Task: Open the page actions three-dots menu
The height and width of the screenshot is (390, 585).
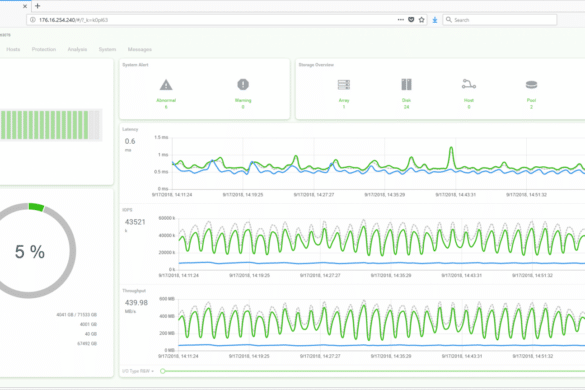Action: coord(401,20)
